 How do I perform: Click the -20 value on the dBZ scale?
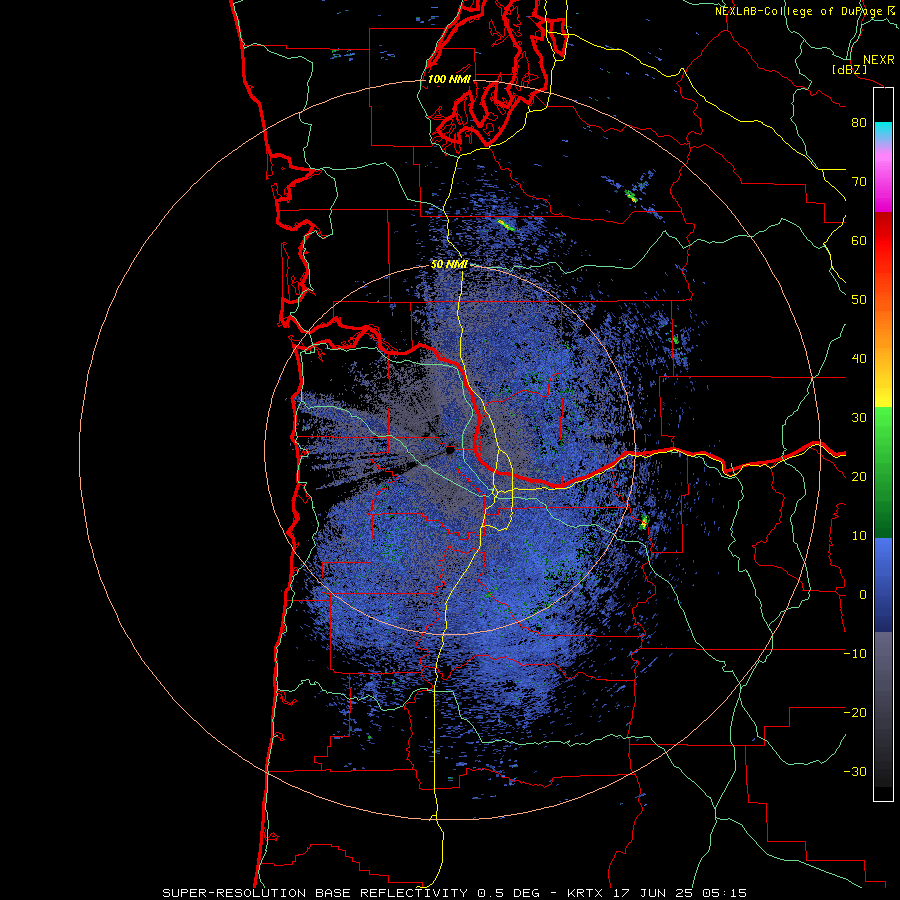click(x=855, y=712)
